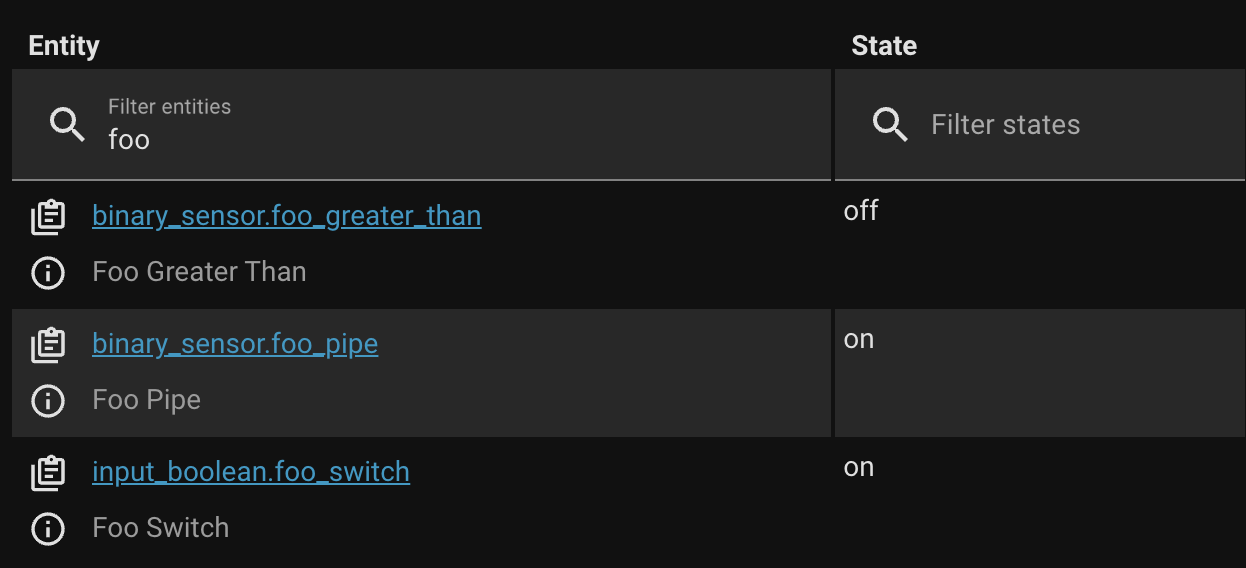The width and height of the screenshot is (1246, 568).
Task: Click the magnifier icon in Filter states
Action: pos(889,125)
